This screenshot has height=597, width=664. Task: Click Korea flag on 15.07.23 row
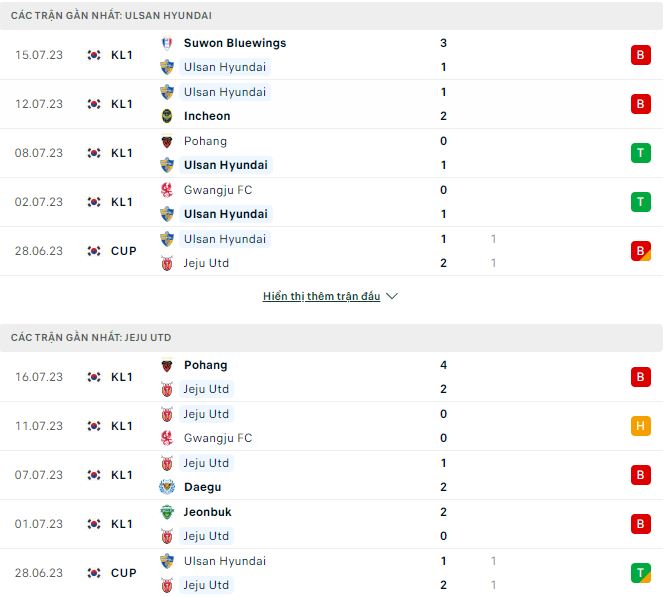click(x=94, y=55)
